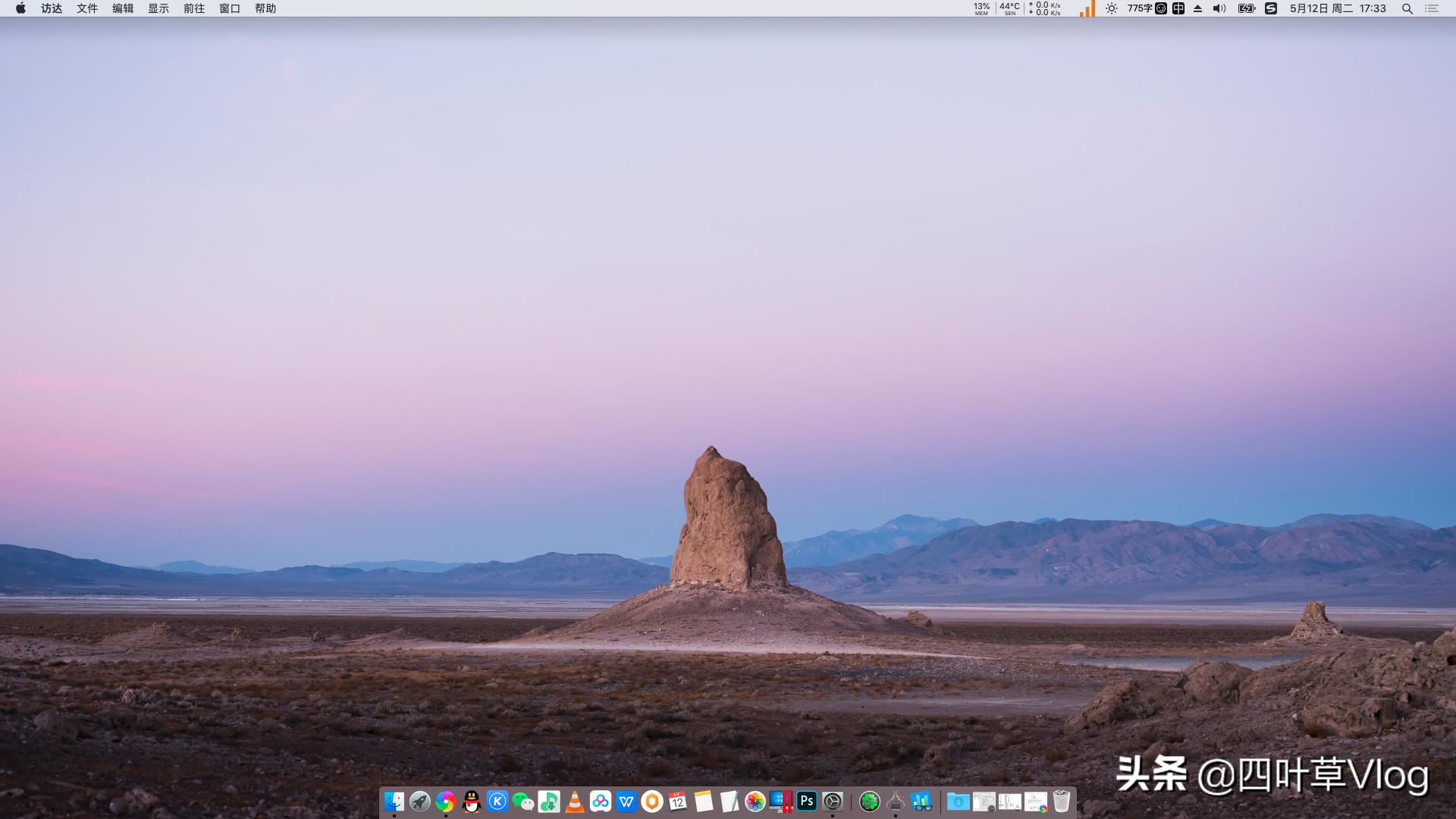The width and height of the screenshot is (1456, 819).
Task: Open WeChat from the Dock
Action: click(x=523, y=802)
